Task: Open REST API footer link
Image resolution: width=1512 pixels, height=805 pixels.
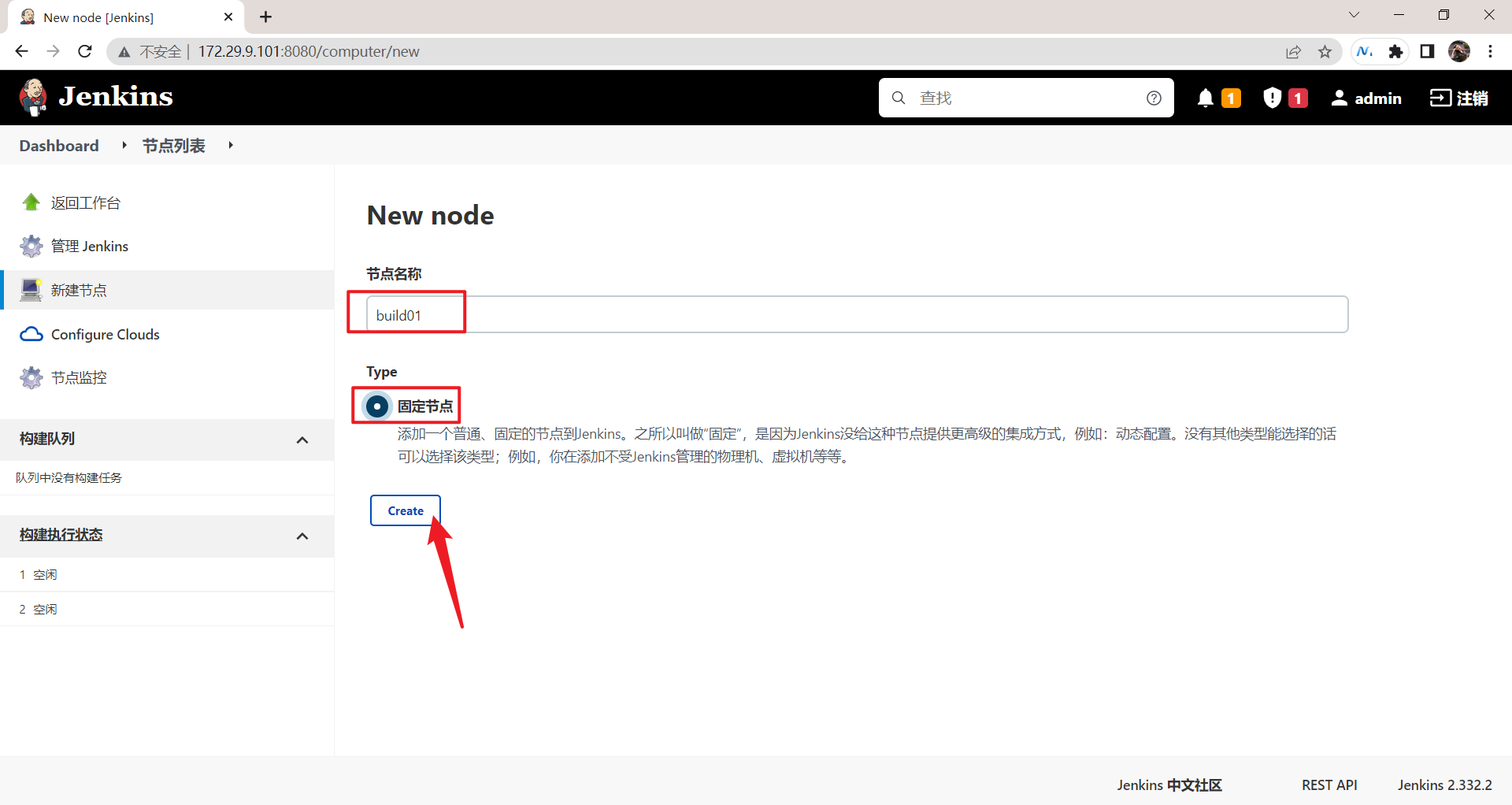Action: pyautogui.click(x=1329, y=785)
